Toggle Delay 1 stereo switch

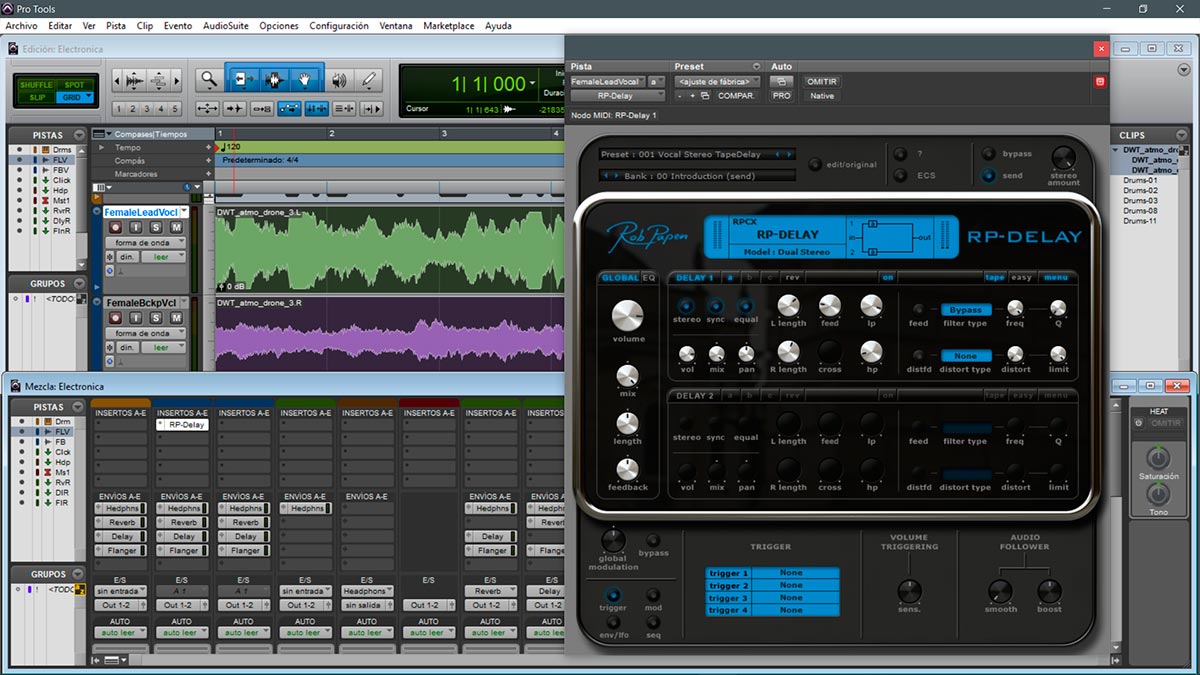[686, 306]
